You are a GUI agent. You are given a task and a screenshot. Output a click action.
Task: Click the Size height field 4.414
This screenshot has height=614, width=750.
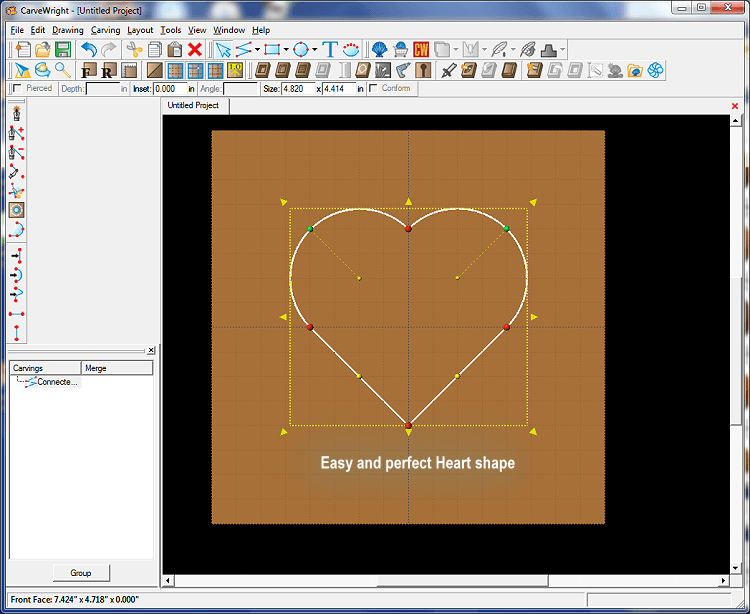coord(339,88)
